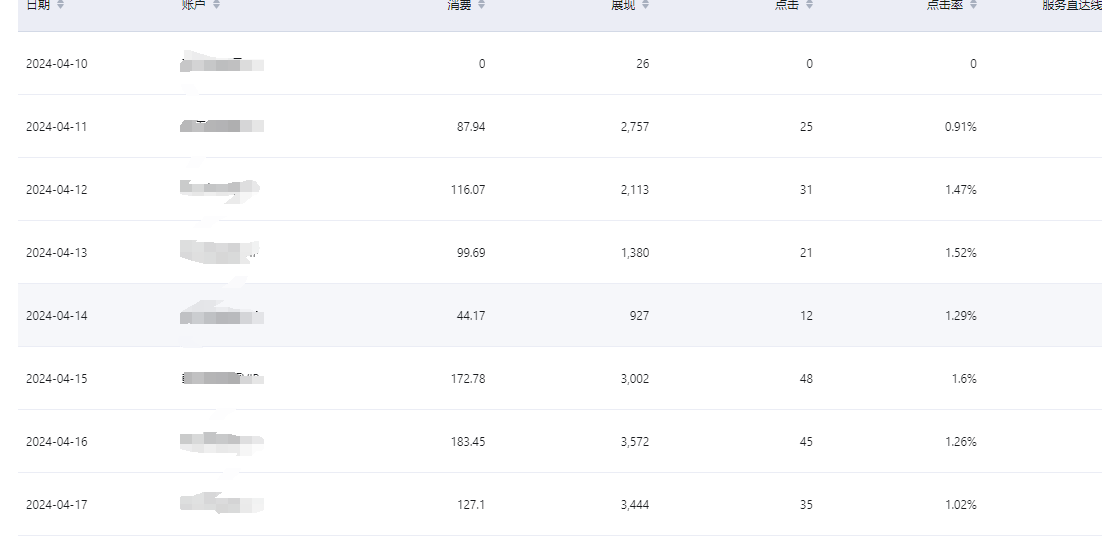Screen dimensions: 1102x548
Task: Click the 172.78 spend value
Action: 467,379
